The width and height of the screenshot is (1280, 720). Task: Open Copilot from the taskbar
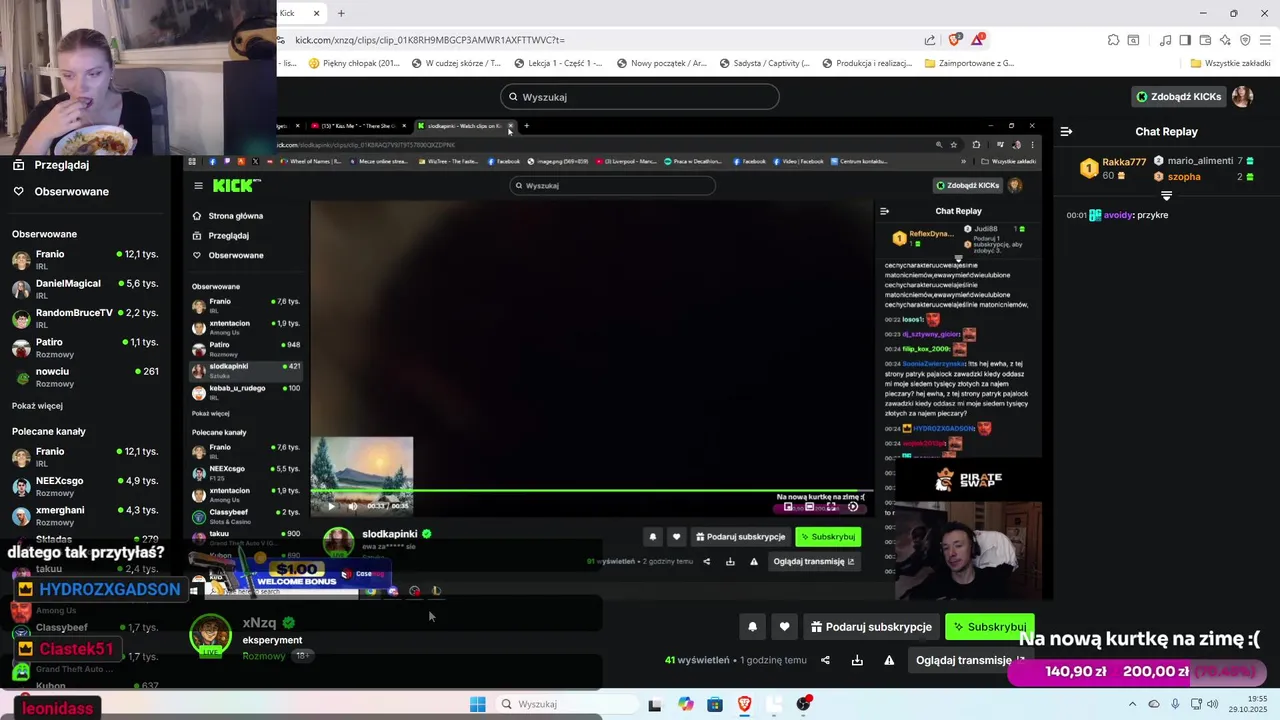[685, 704]
